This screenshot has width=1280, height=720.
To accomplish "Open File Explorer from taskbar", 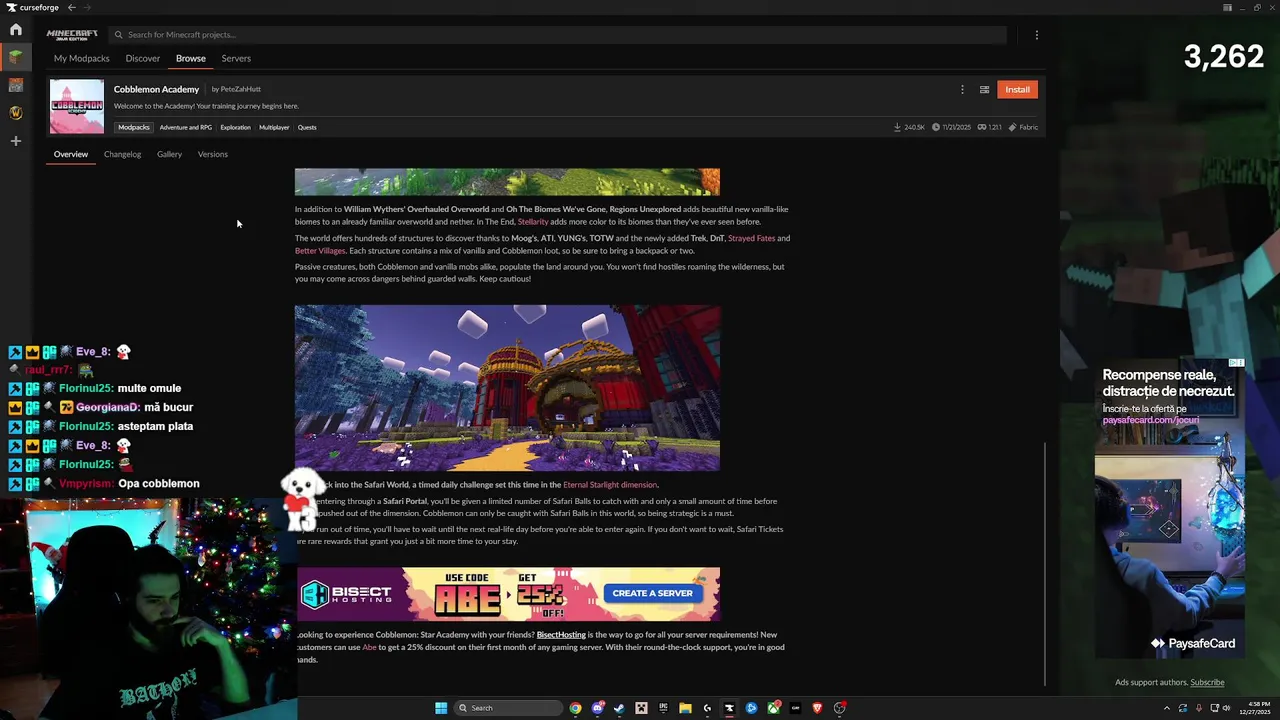I will click(685, 708).
